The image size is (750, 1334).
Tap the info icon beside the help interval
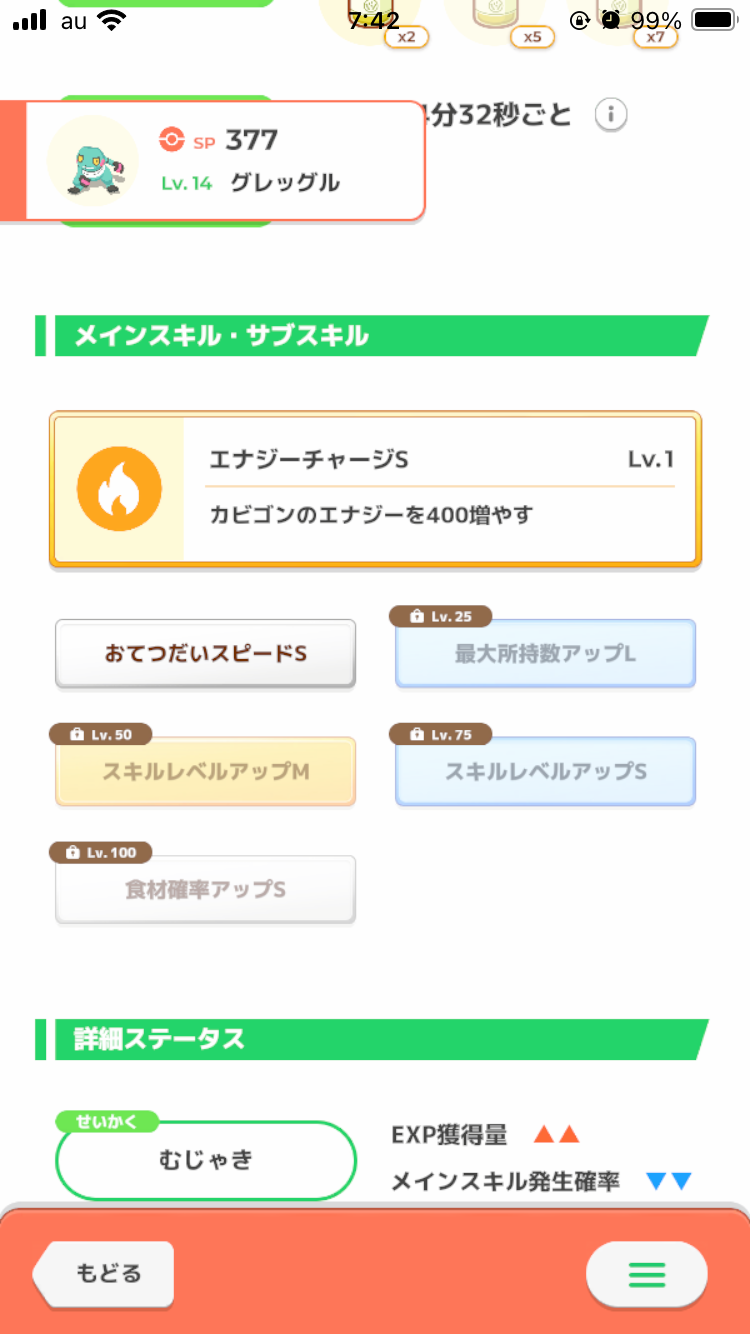tap(611, 115)
